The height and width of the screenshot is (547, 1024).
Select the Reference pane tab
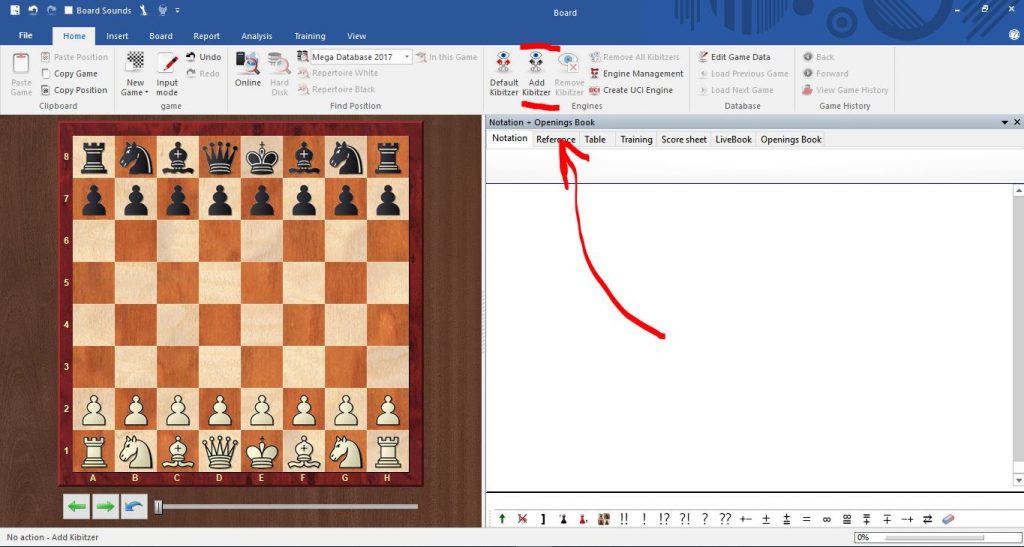point(556,139)
